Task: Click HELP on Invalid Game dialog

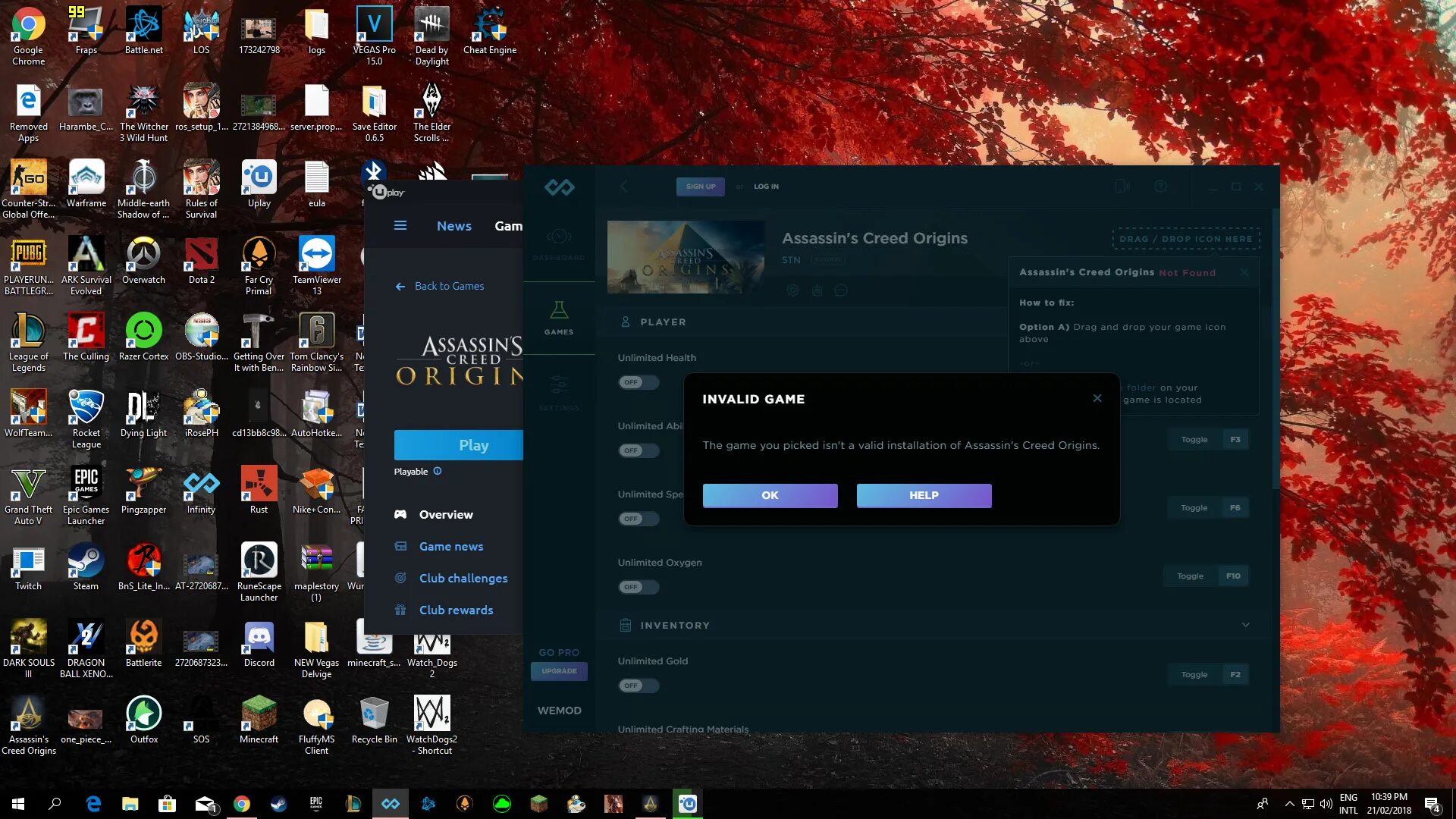Action: click(923, 495)
